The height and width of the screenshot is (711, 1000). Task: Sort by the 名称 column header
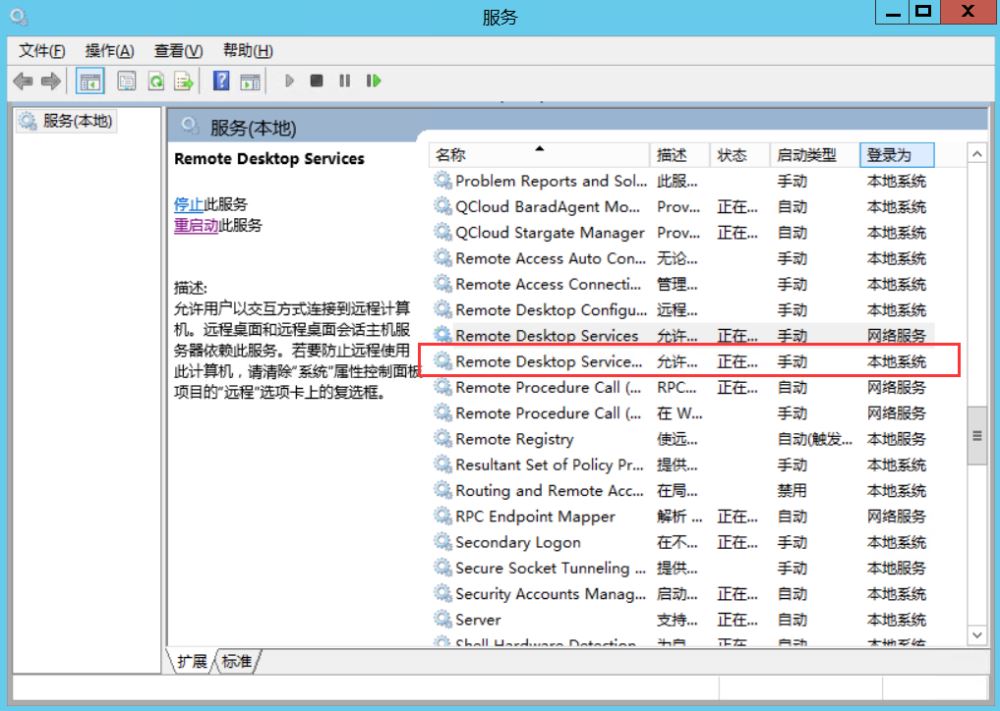pos(540,155)
